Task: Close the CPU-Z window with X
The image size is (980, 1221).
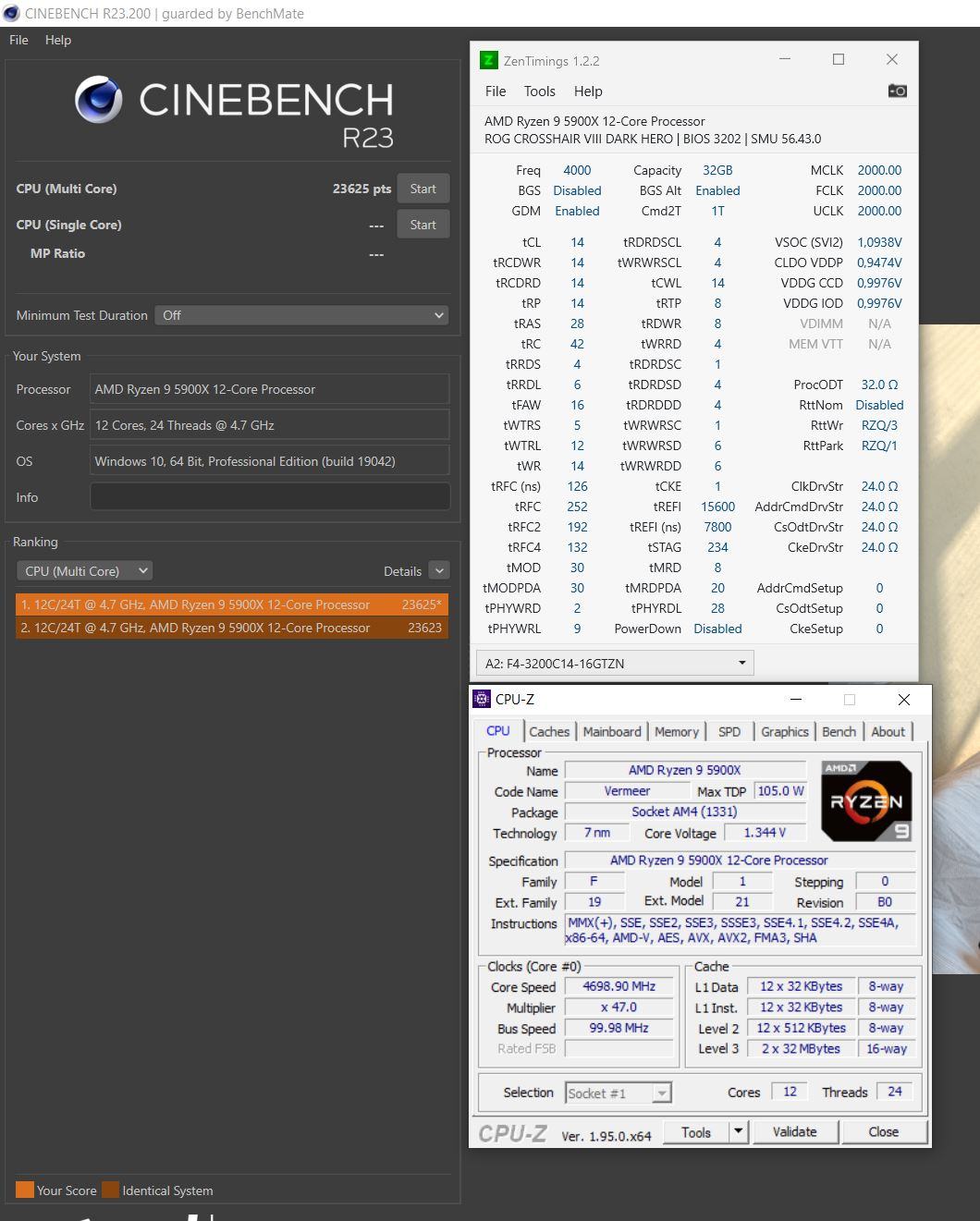Action: (904, 700)
